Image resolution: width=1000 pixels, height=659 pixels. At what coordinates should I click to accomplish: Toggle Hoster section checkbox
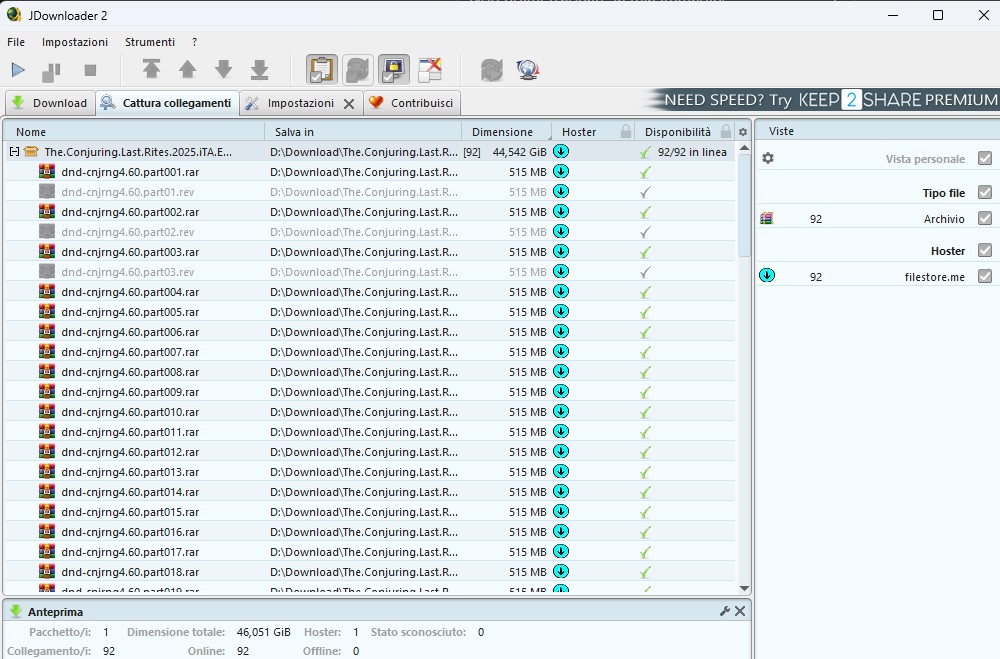click(985, 250)
